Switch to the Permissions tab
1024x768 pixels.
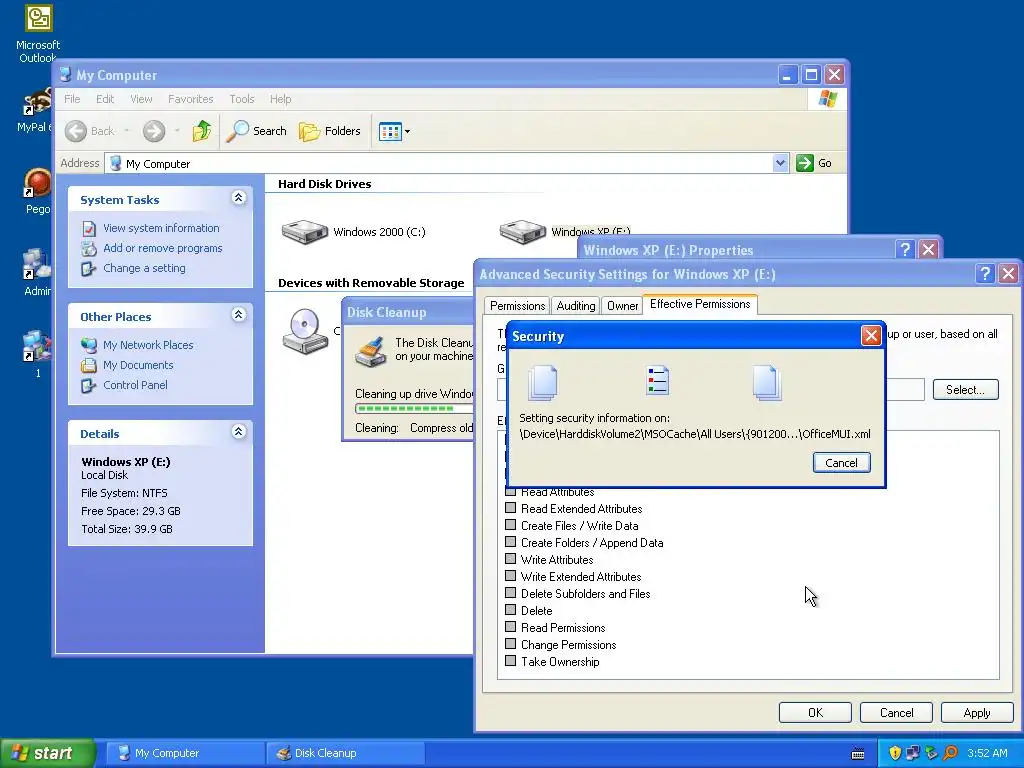(517, 306)
